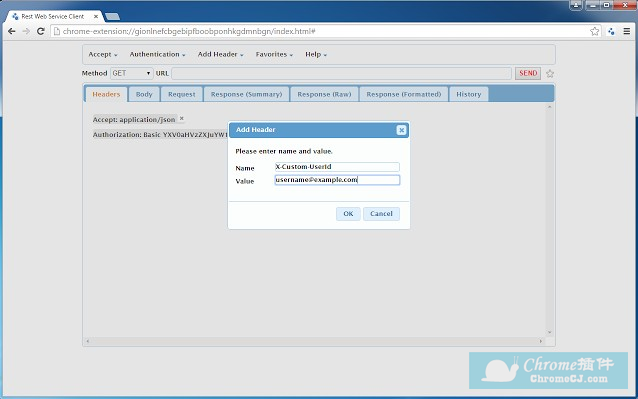The image size is (638, 399).
Task: Click the vertical scrollbar down arrow
Action: pos(549,332)
